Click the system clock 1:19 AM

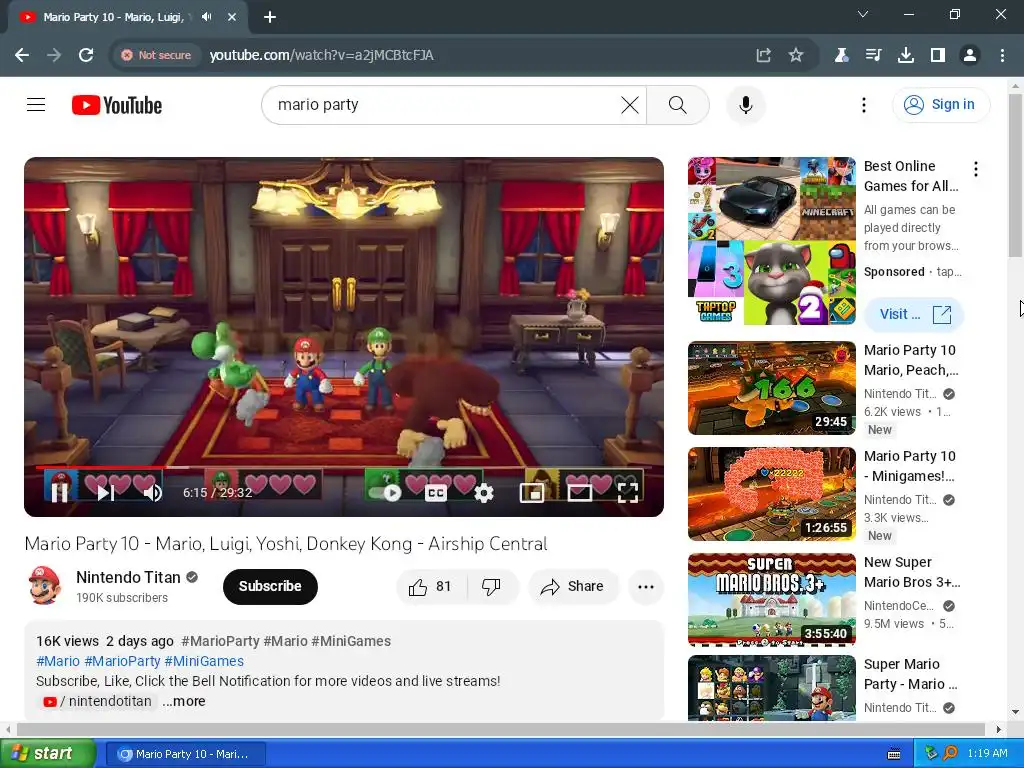987,753
